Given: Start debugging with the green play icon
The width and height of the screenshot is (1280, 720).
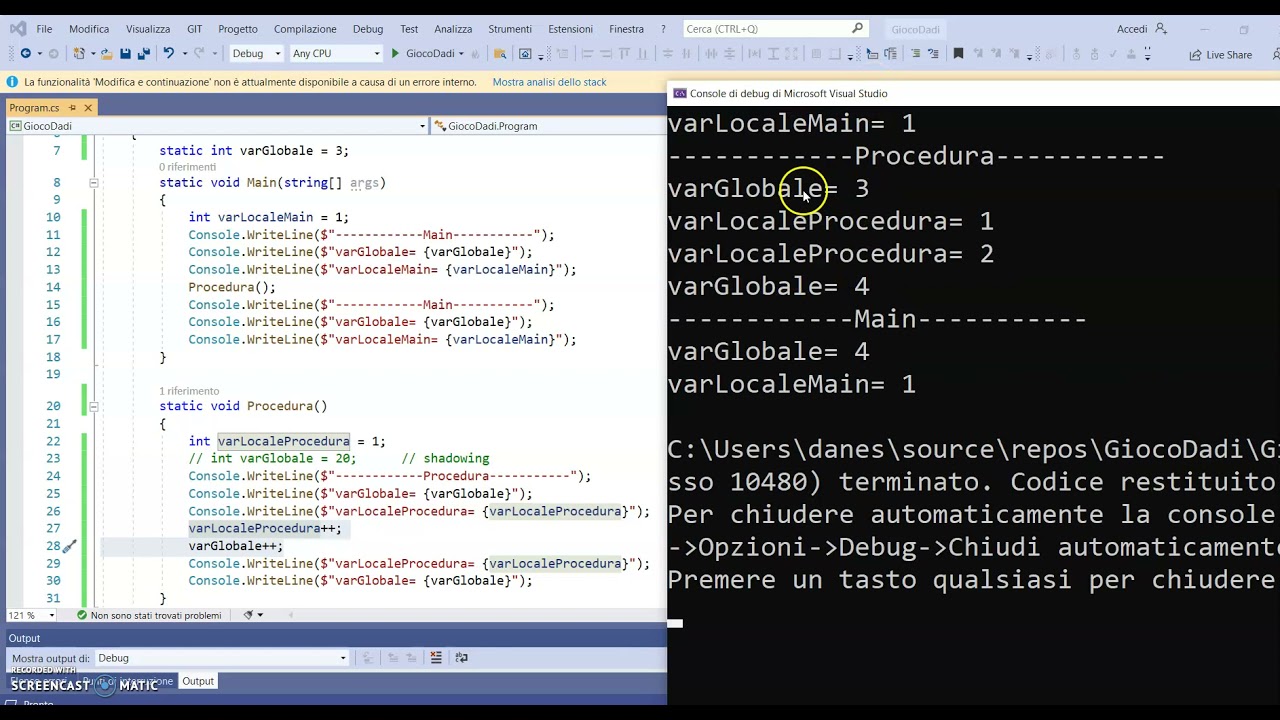Looking at the screenshot, I should coord(395,53).
